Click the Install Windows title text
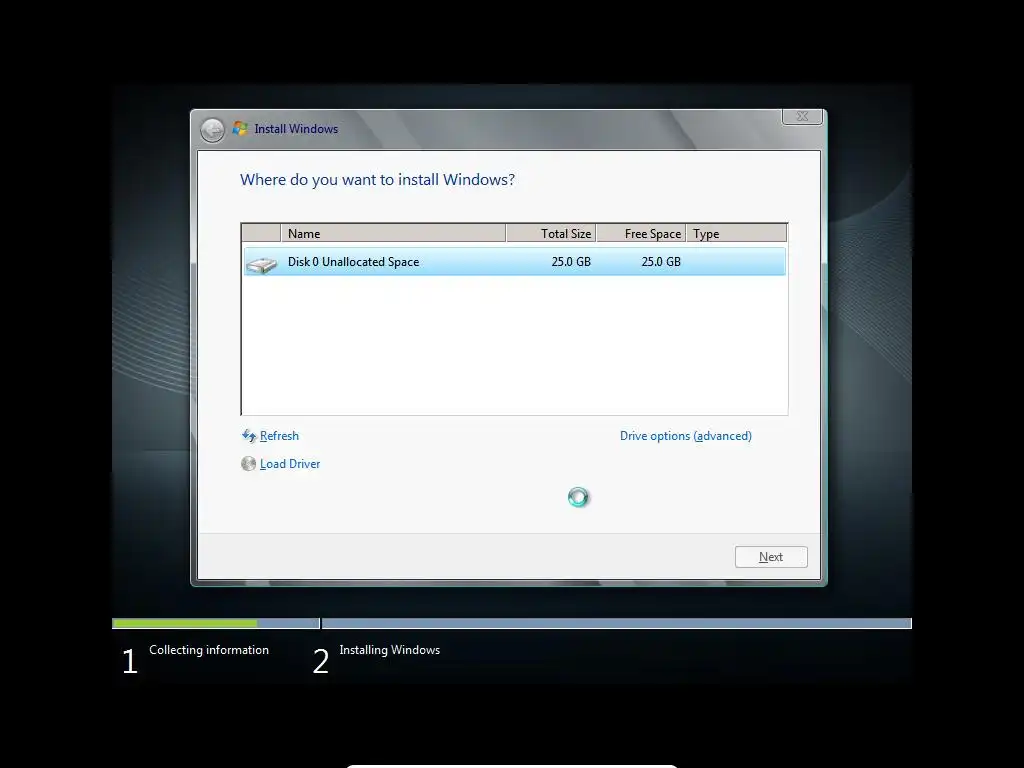Viewport: 1024px width, 768px height. pyautogui.click(x=296, y=129)
